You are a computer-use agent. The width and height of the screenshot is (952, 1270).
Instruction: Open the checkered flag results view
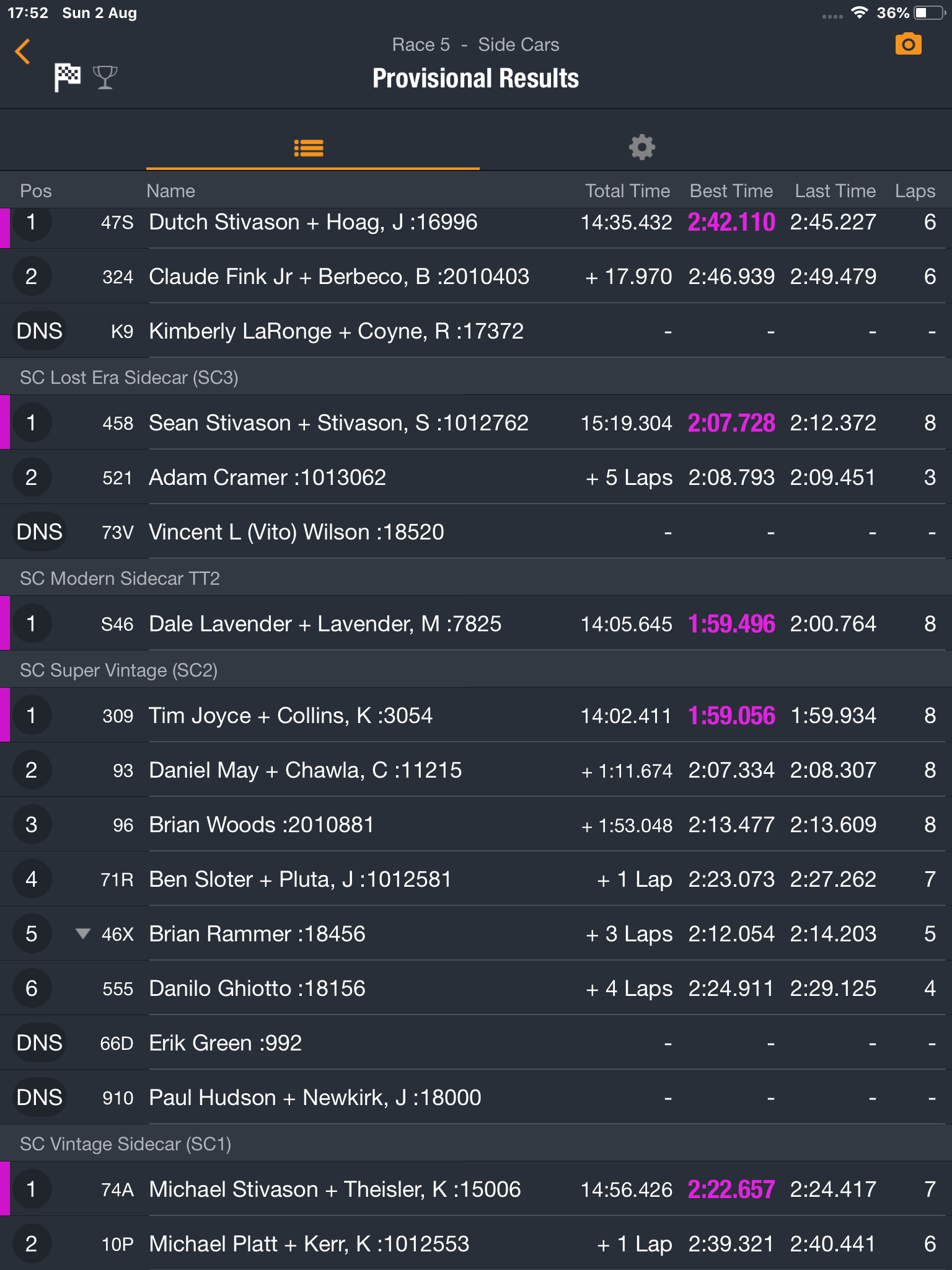point(67,78)
